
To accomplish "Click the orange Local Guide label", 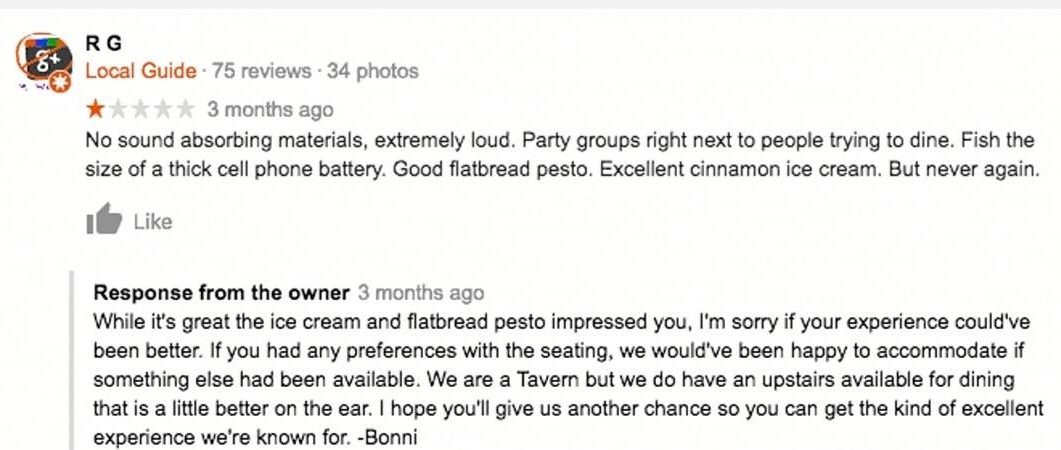I will coord(141,71).
